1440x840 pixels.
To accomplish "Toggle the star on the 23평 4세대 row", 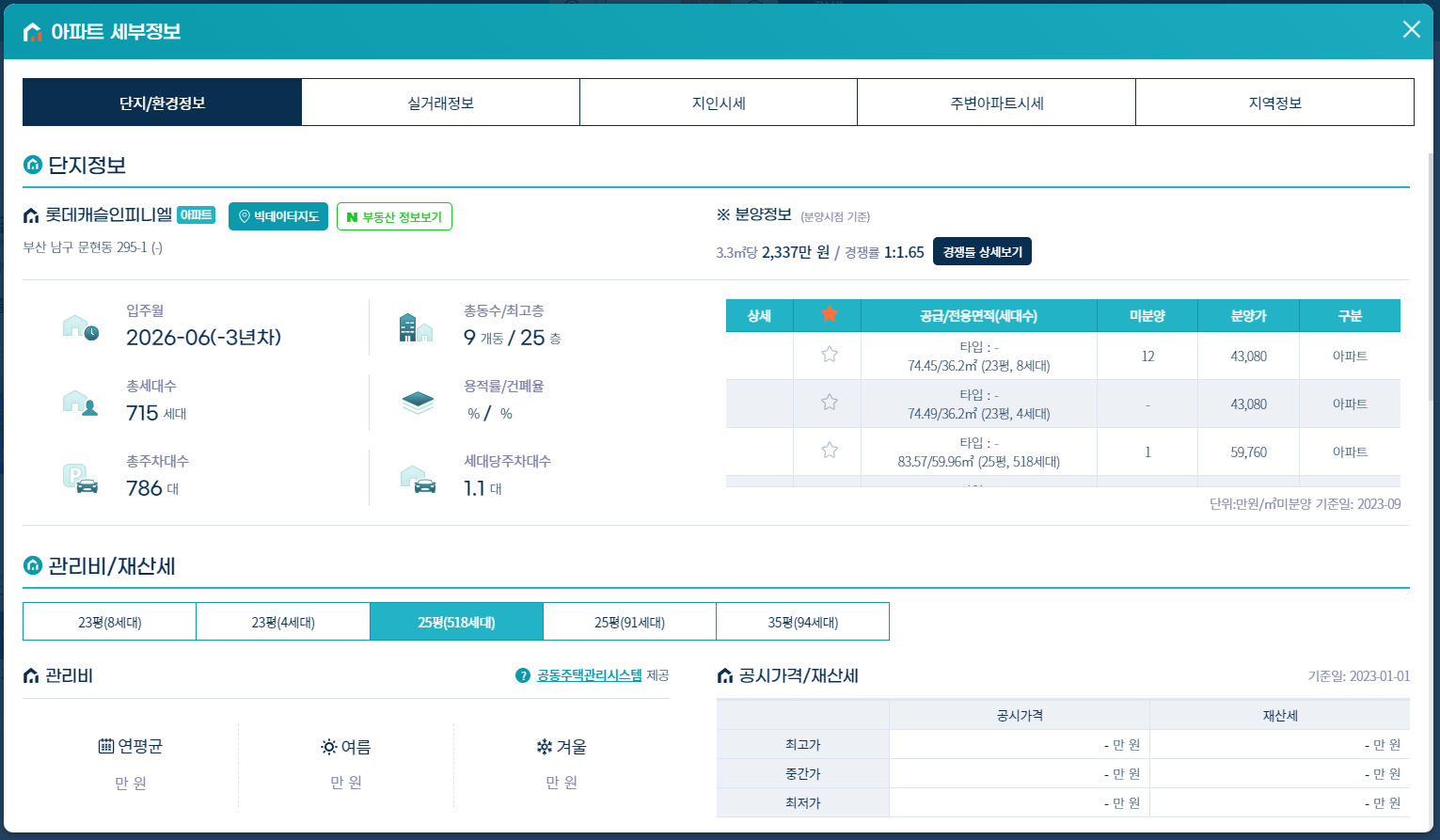I will pos(829,402).
